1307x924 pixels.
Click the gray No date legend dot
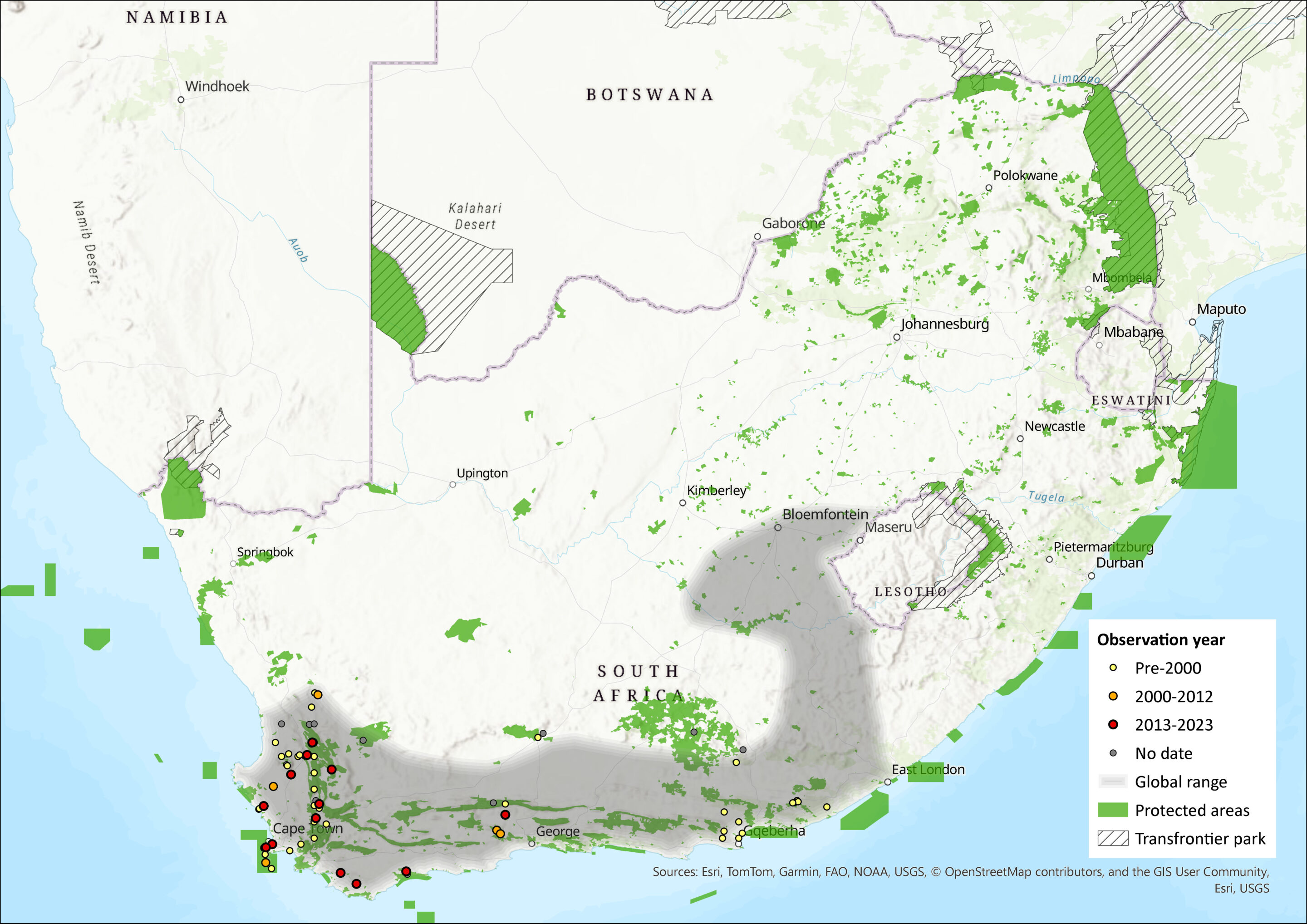click(1113, 753)
